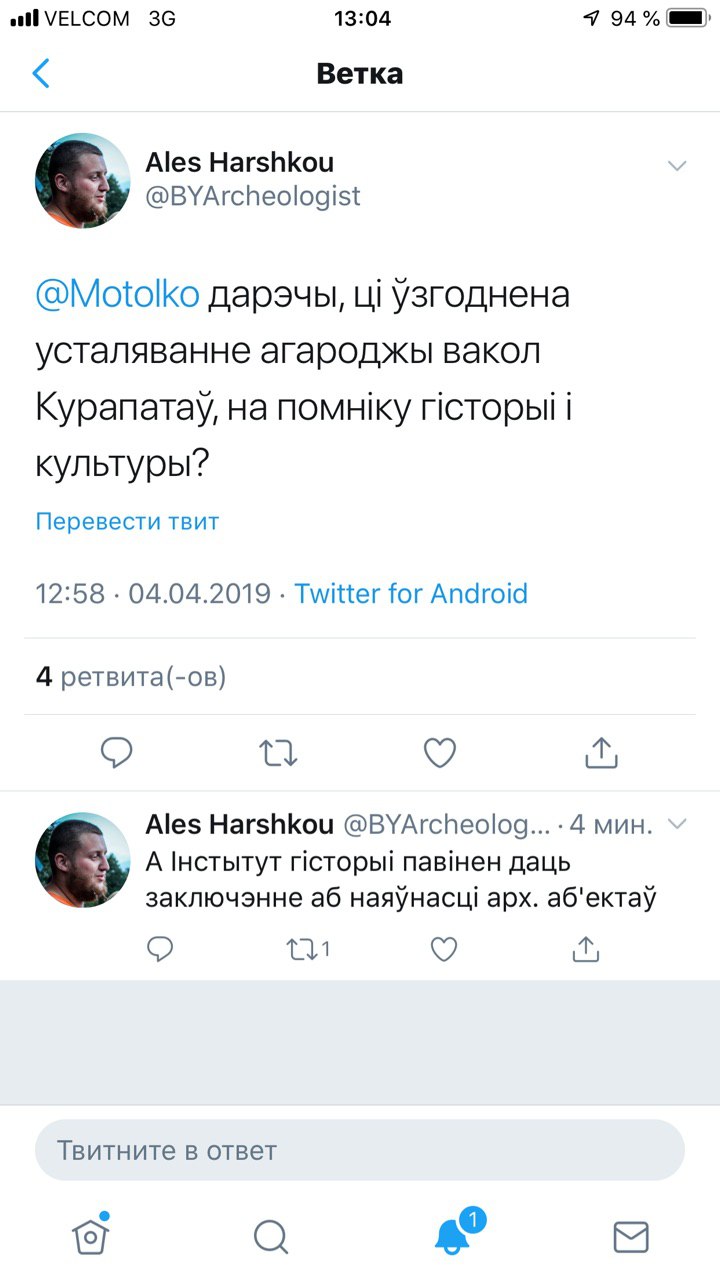
Task: Share the second tweet
Action: pyautogui.click(x=585, y=948)
